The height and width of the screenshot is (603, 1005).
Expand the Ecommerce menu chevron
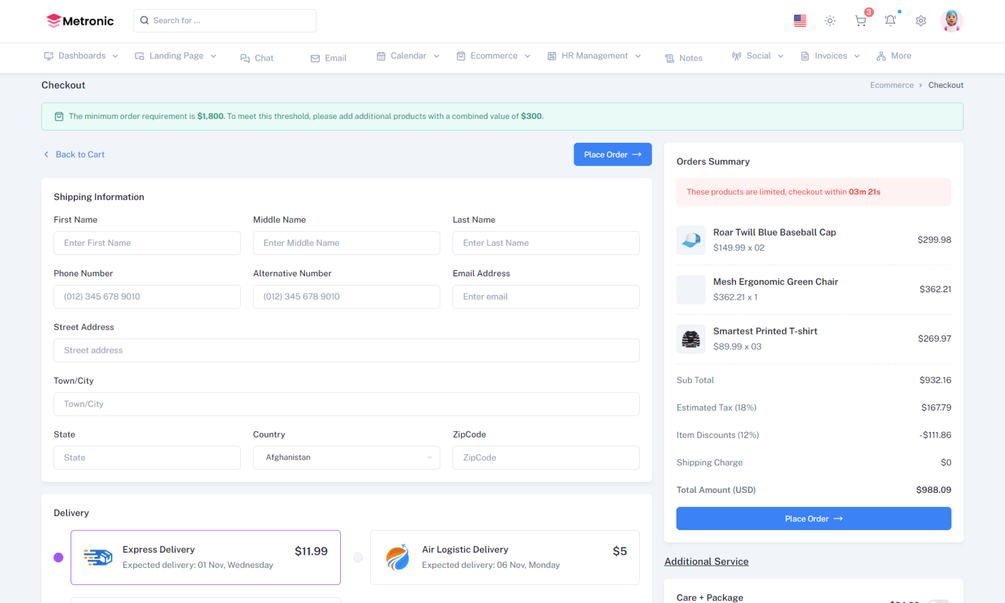click(527, 56)
